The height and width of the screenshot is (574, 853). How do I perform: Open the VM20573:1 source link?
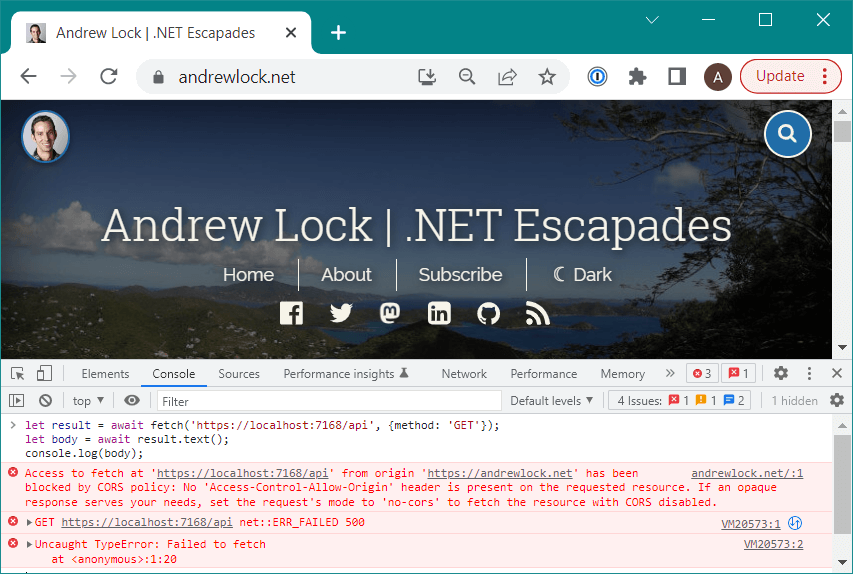(x=751, y=524)
